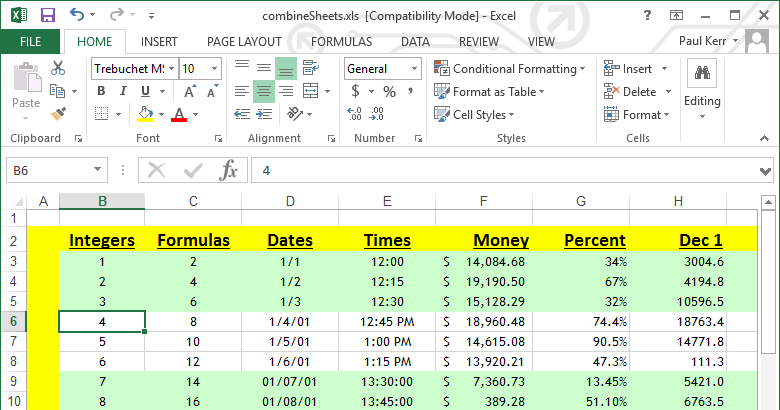Open Find & Select binoculars
Image resolution: width=780 pixels, height=410 pixels.
[702, 74]
